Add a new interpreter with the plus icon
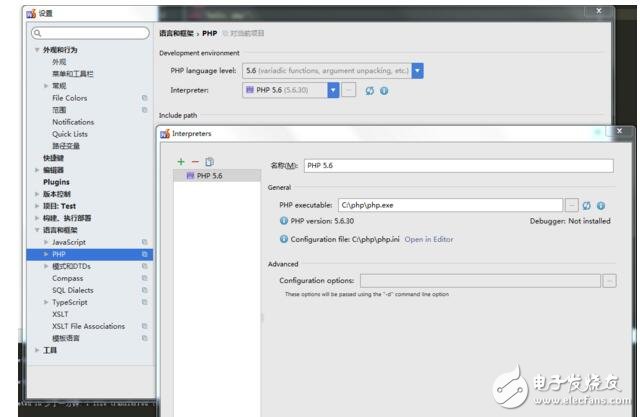640x417 pixels. 181,162
